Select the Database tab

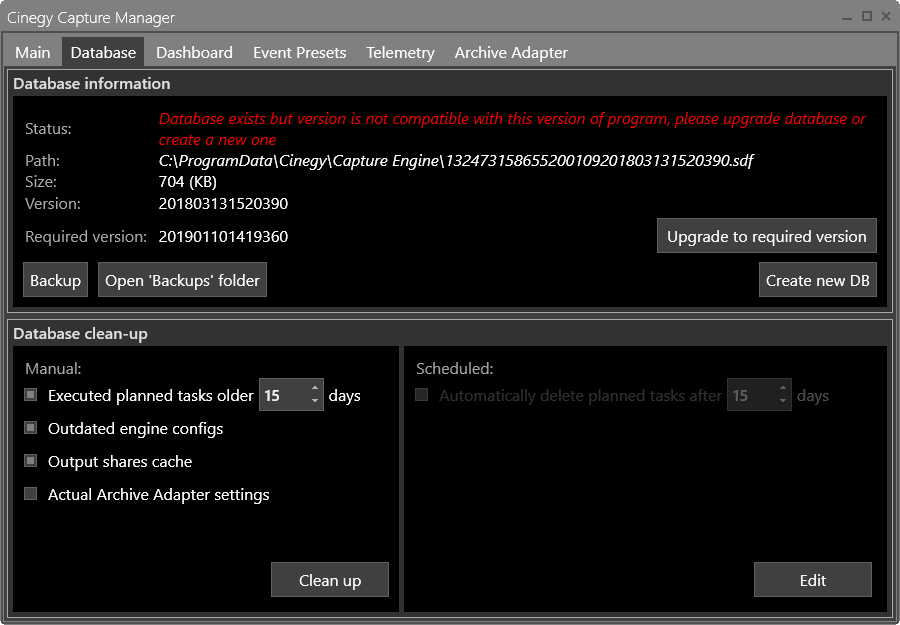click(103, 52)
